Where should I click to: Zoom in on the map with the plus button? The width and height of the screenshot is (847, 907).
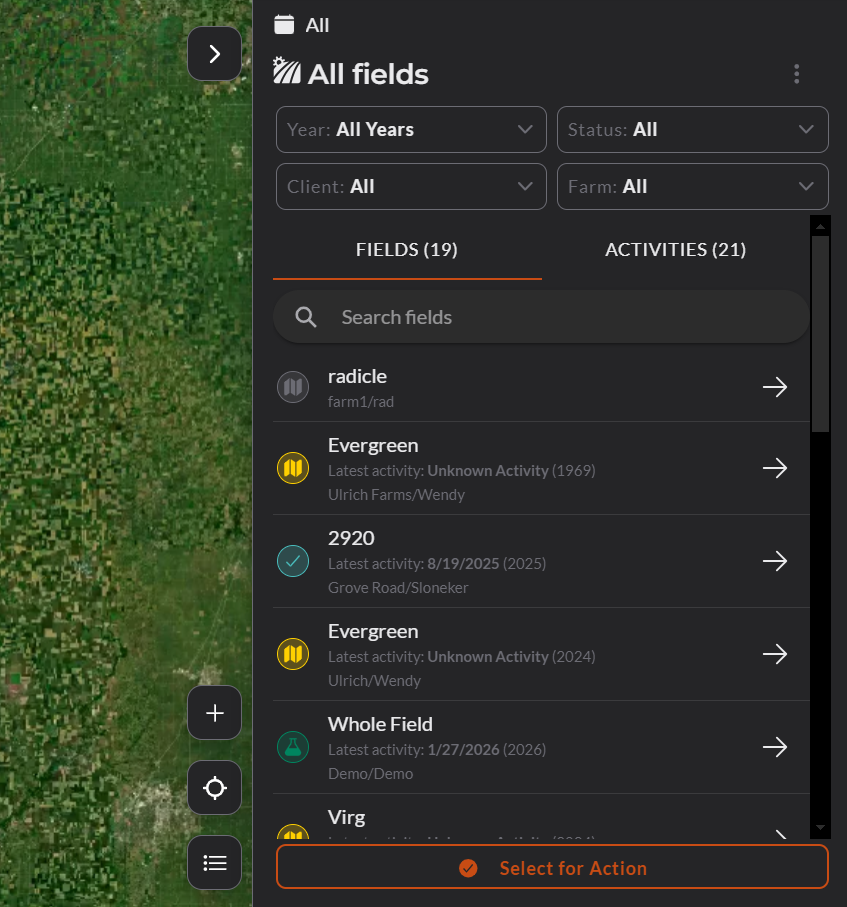coord(214,713)
